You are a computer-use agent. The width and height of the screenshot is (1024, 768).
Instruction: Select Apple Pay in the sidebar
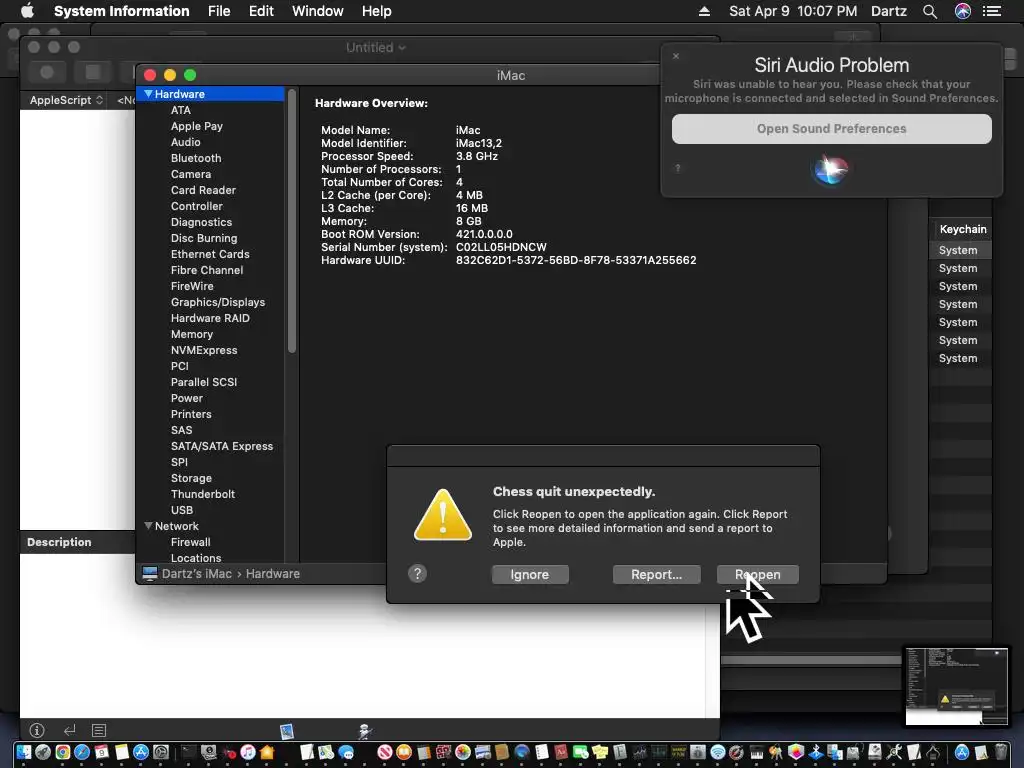click(197, 126)
